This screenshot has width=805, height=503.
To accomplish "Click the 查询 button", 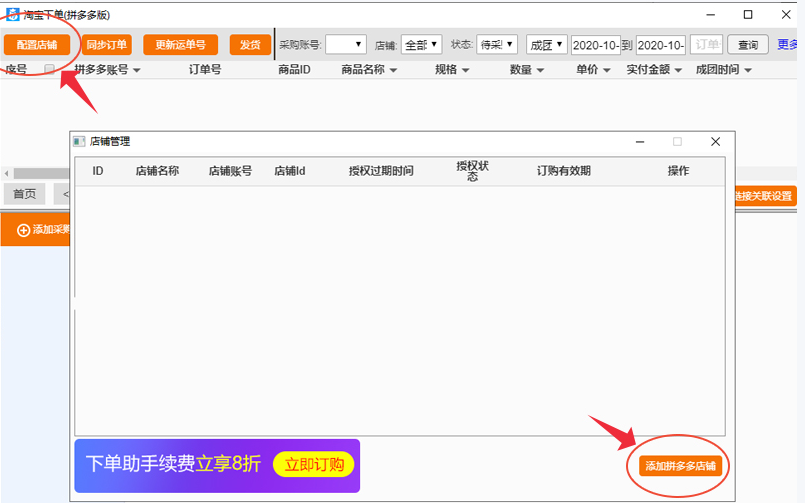I will 748,45.
